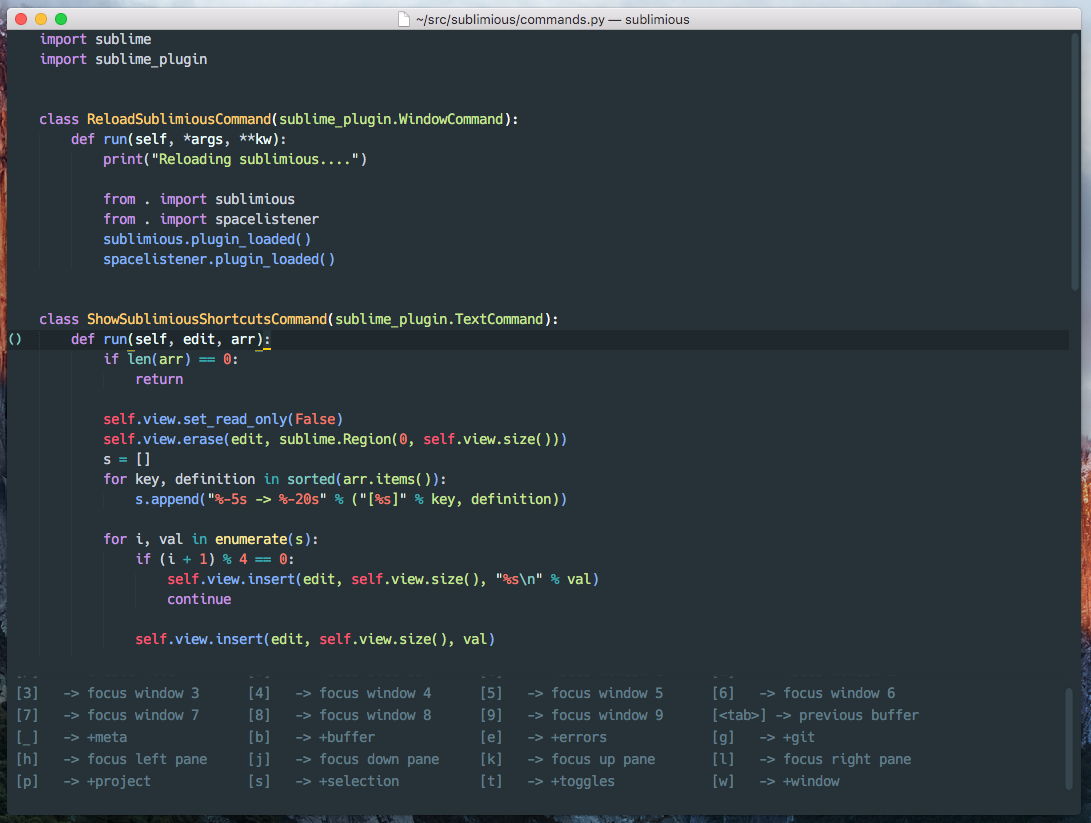
Task: Click the insert line containing "%s\n" % val
Action: [383, 580]
